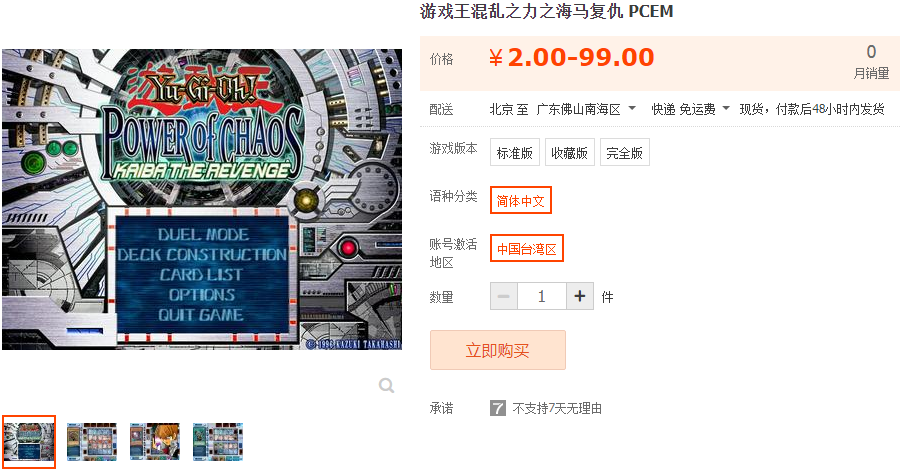Open the 快递 免运费 shipping method dropdown
The height and width of the screenshot is (471, 903).
click(690, 109)
